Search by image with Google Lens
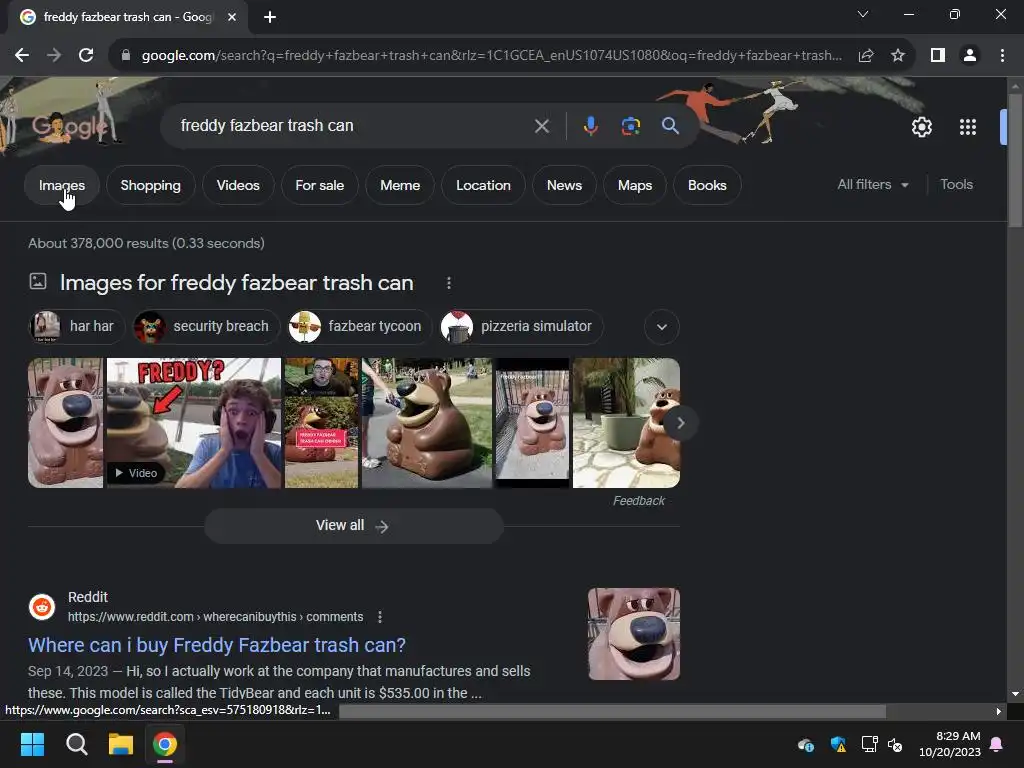The image size is (1024, 768). [630, 126]
